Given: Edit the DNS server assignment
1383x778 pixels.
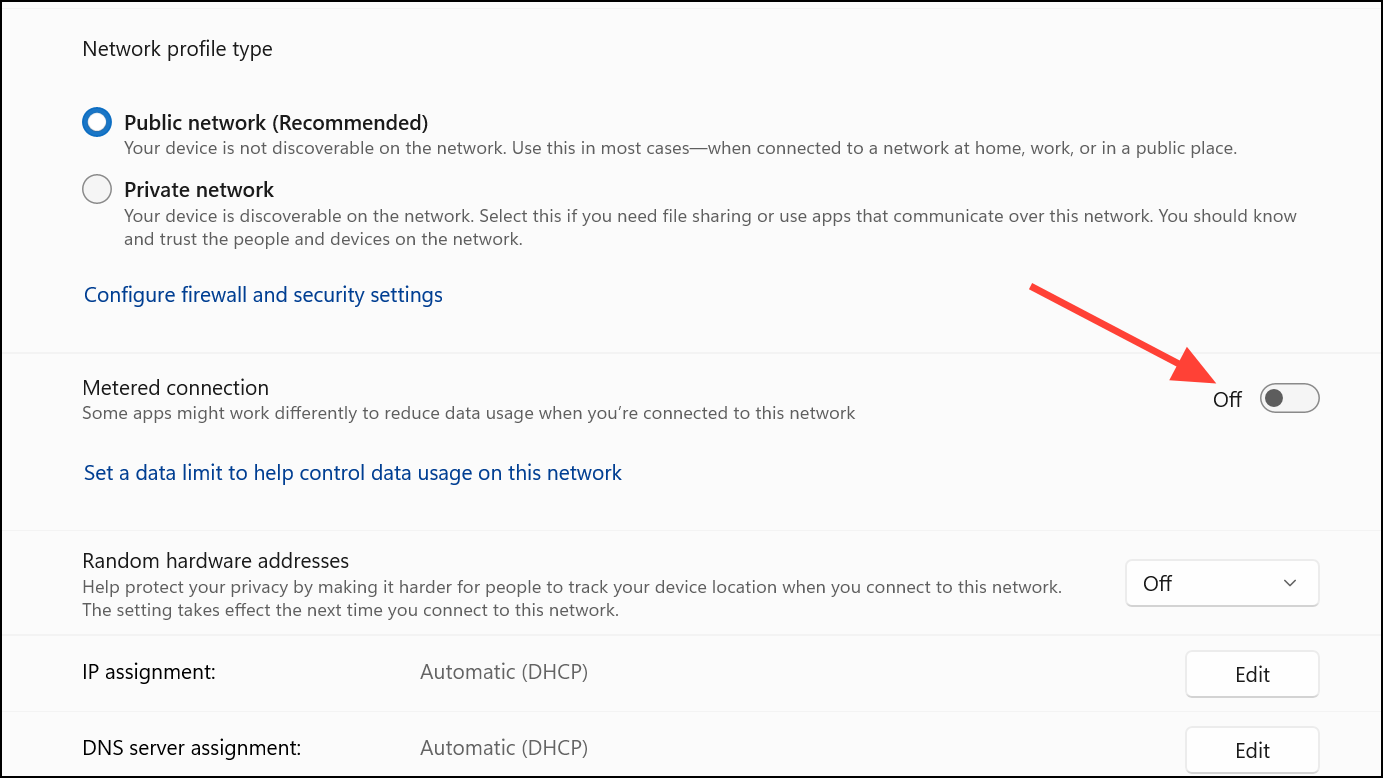Looking at the screenshot, I should pyautogui.click(x=1252, y=750).
